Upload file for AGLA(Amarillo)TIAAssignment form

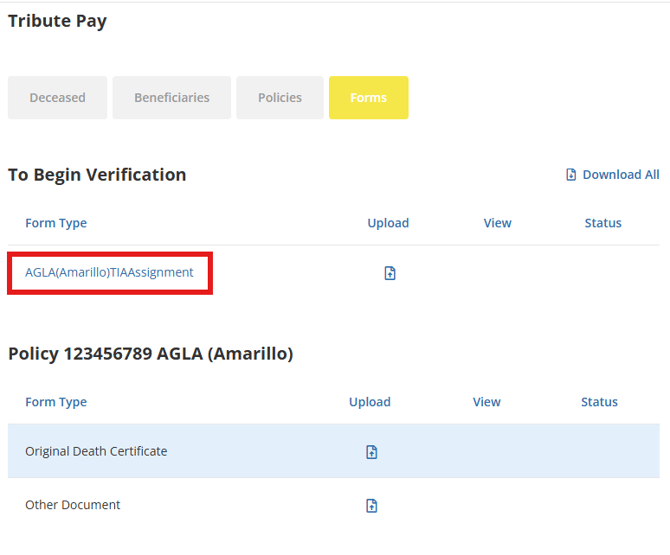pyautogui.click(x=390, y=273)
